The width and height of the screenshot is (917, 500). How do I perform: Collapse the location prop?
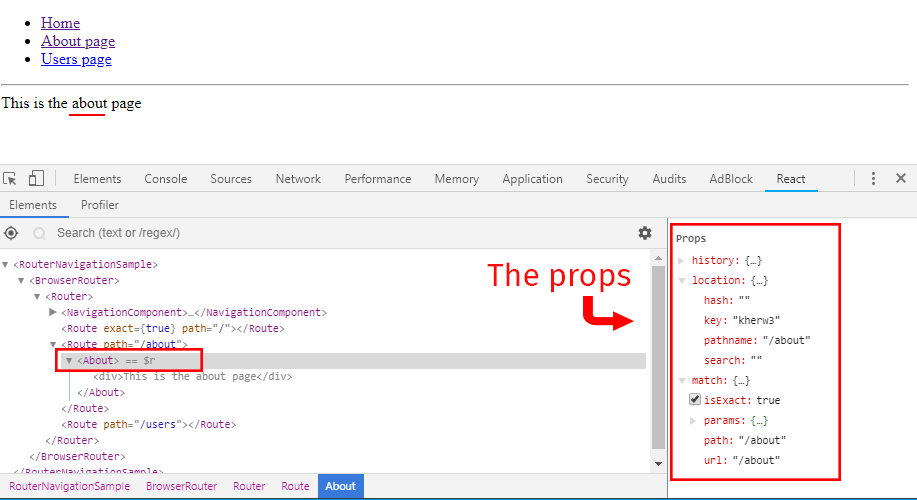(x=682, y=280)
